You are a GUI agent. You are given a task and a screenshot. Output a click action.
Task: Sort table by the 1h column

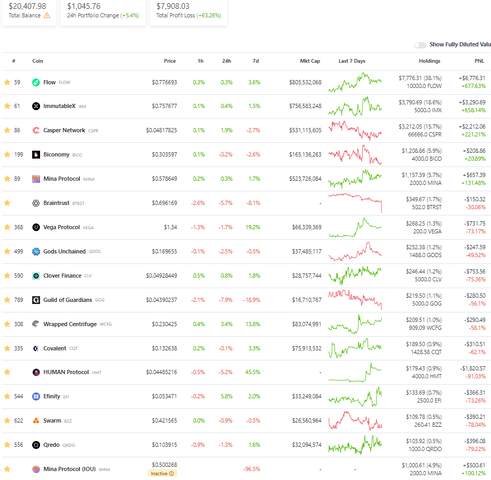coord(201,61)
